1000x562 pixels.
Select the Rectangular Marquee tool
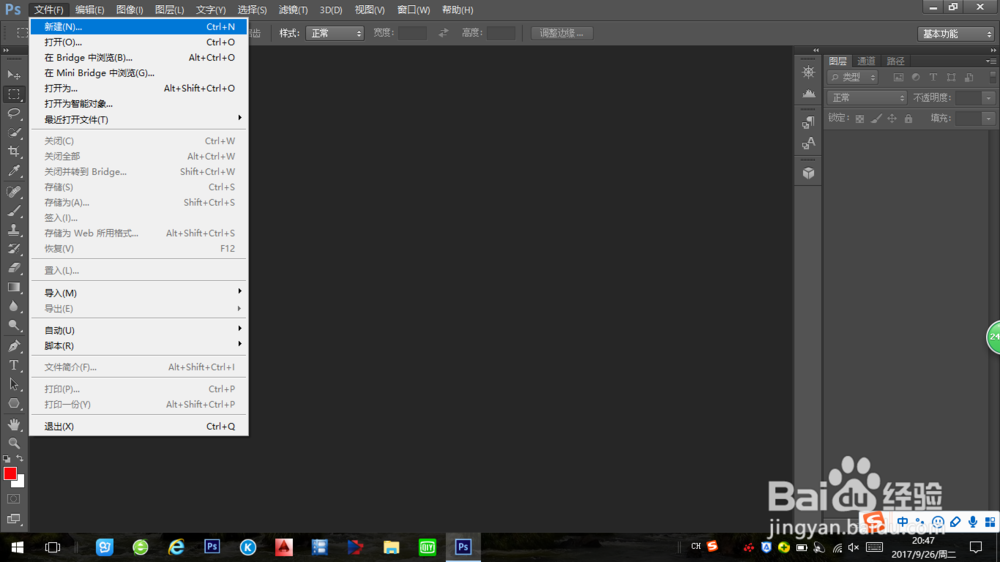tap(13, 94)
